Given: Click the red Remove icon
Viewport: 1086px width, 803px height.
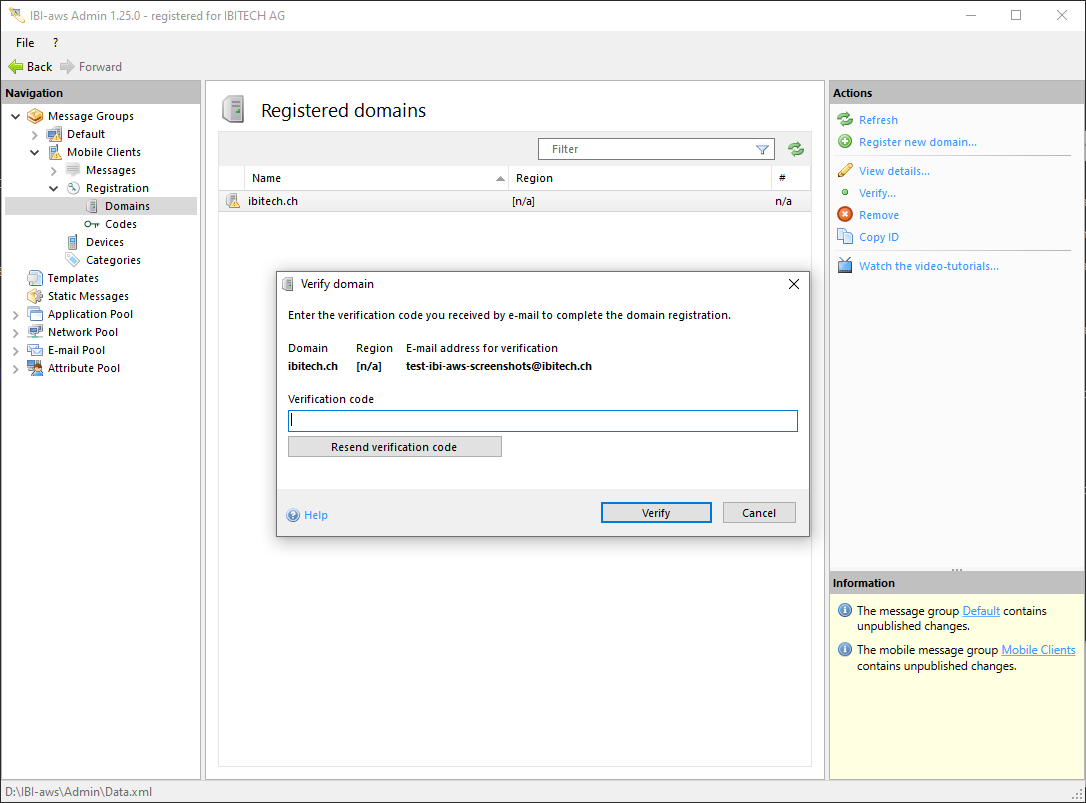Looking at the screenshot, I should [845, 215].
